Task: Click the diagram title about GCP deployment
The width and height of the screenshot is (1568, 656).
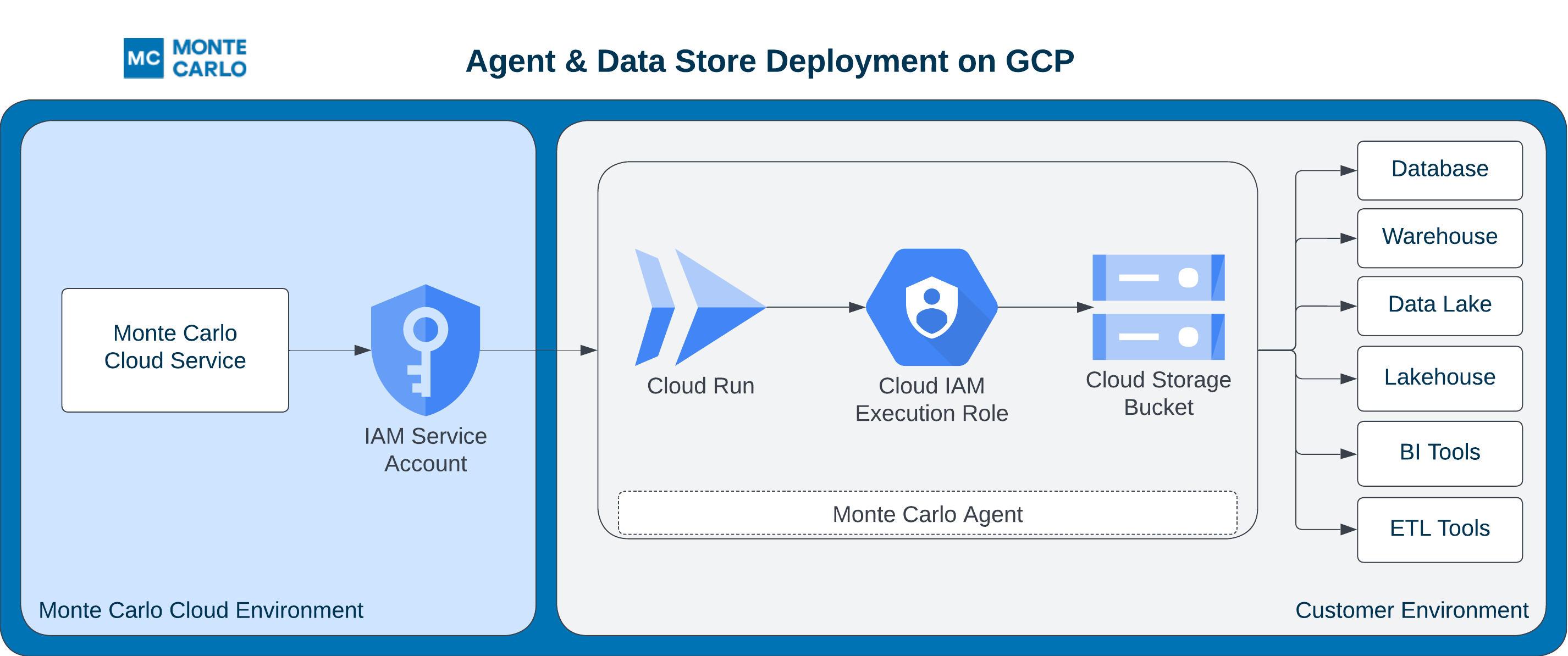Action: click(x=769, y=62)
